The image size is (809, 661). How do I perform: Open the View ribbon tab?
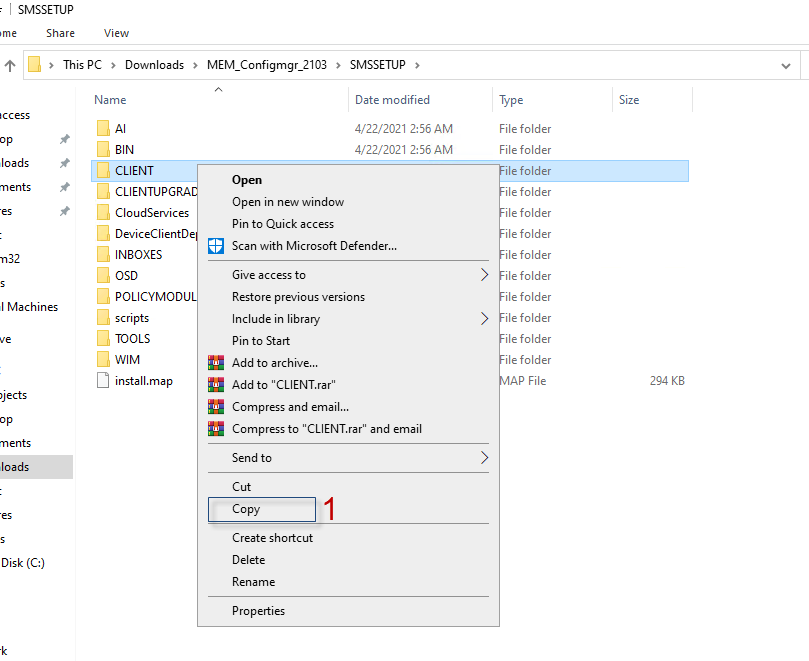116,33
